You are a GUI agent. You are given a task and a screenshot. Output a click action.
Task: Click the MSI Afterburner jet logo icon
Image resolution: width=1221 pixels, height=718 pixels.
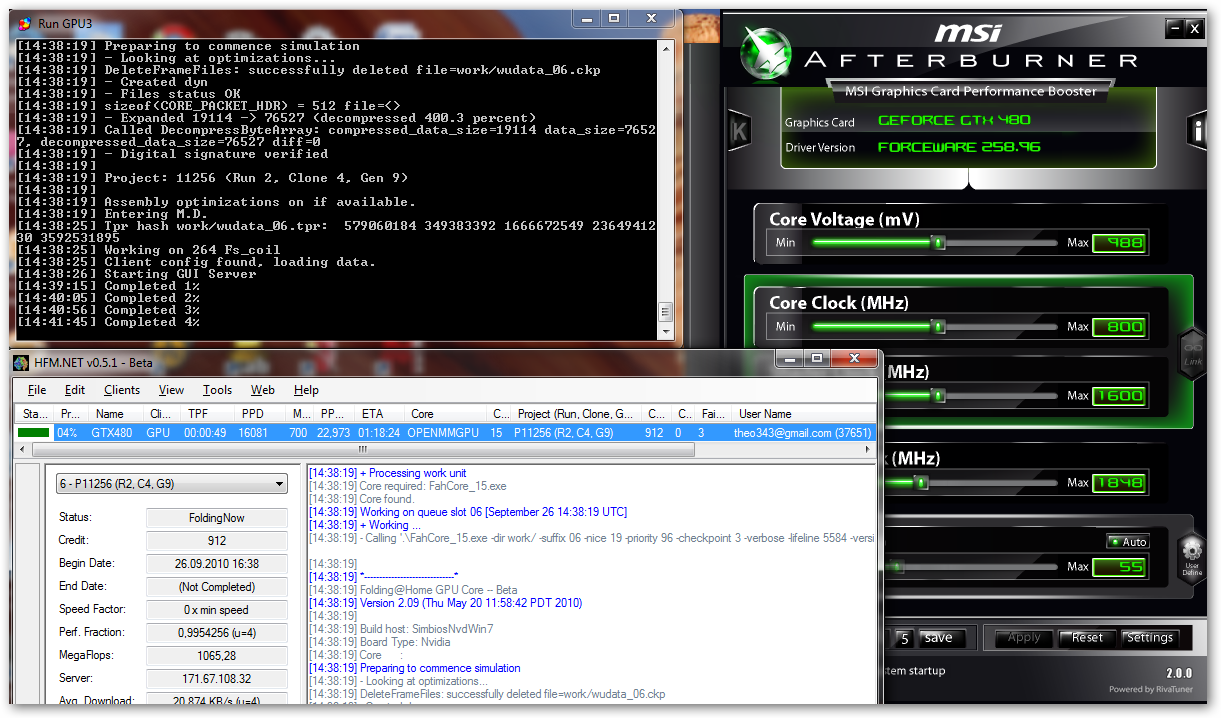(767, 52)
